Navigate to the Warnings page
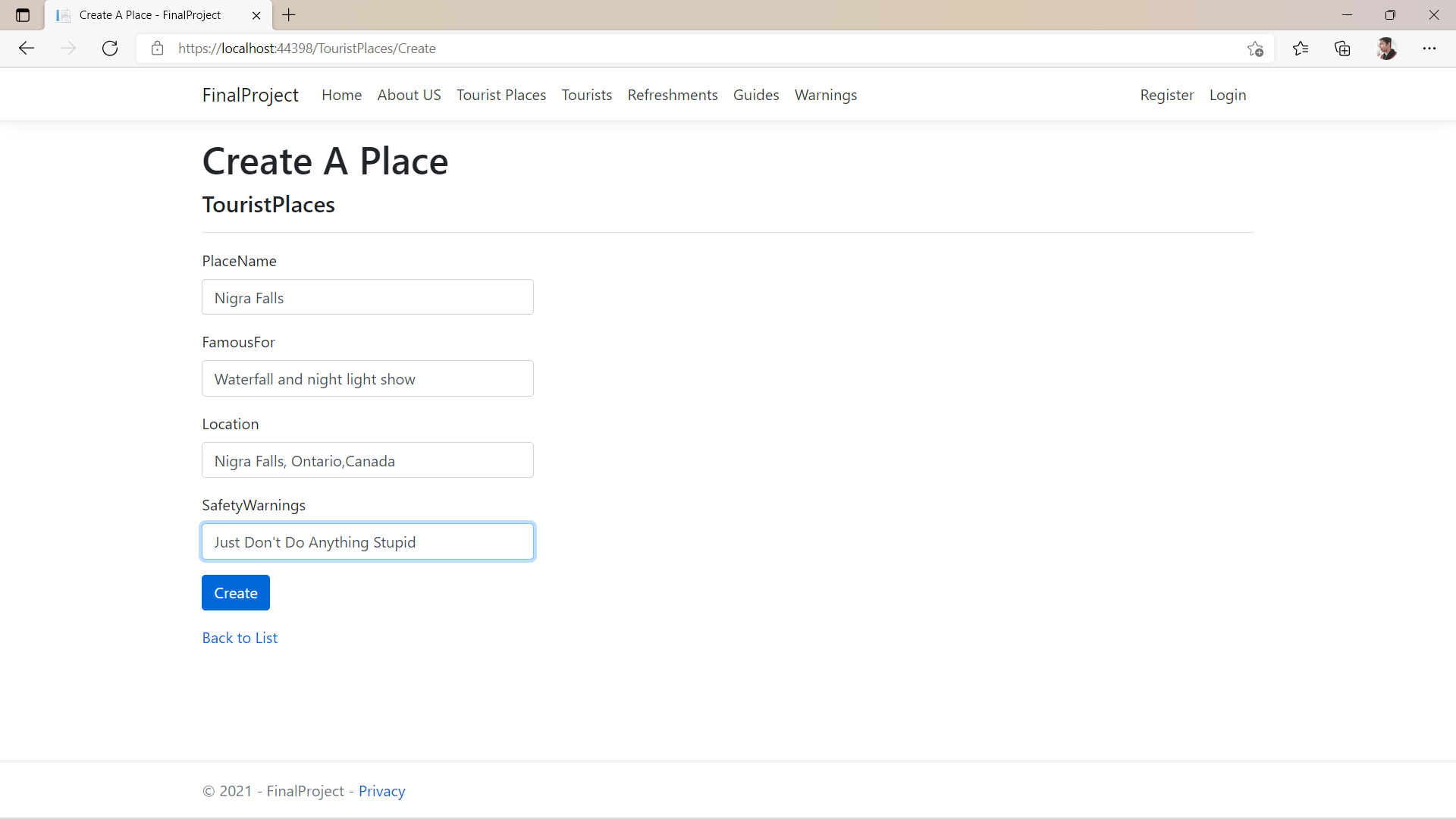 (x=825, y=95)
